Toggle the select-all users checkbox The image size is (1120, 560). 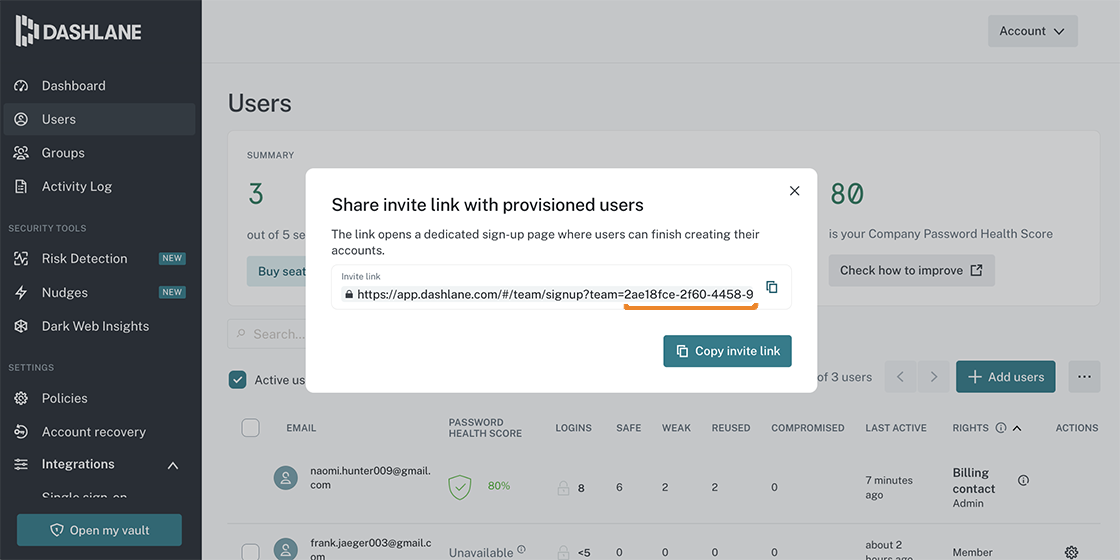point(250,428)
